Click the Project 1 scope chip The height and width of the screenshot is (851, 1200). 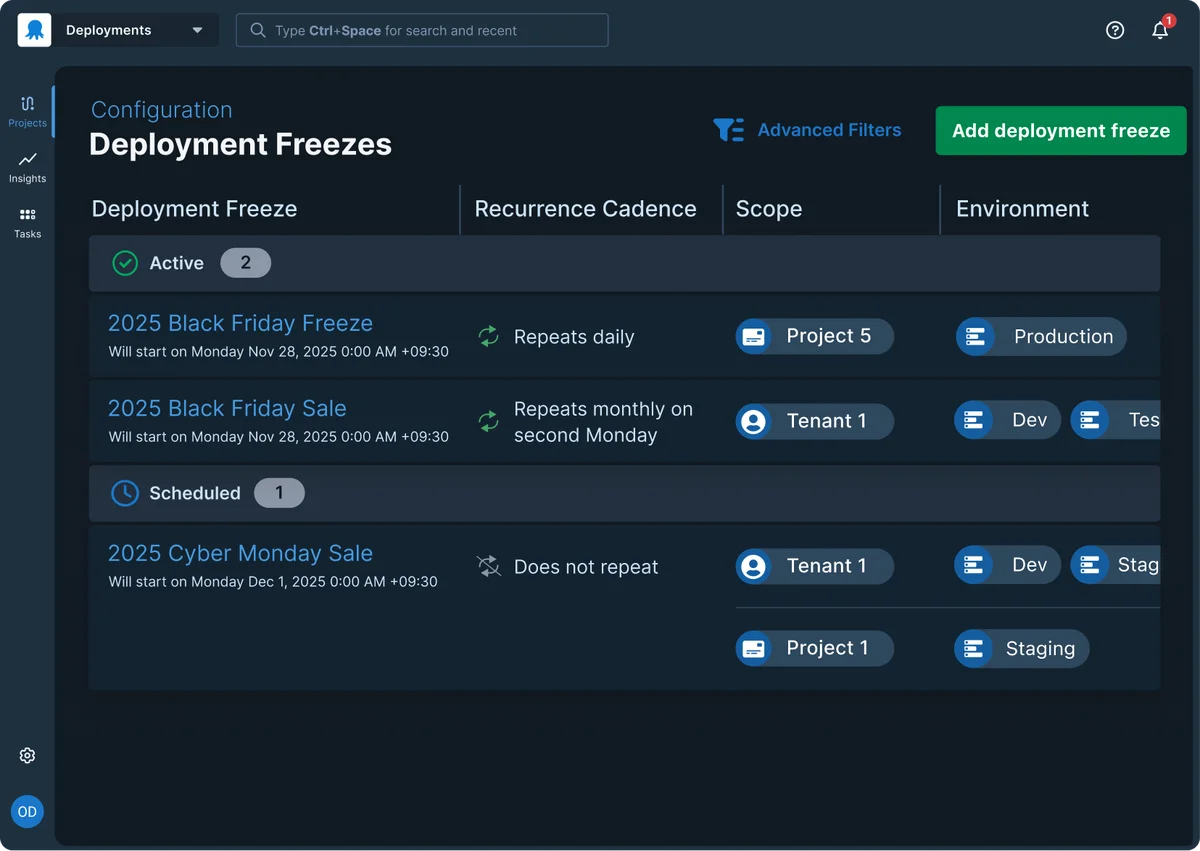pos(815,648)
